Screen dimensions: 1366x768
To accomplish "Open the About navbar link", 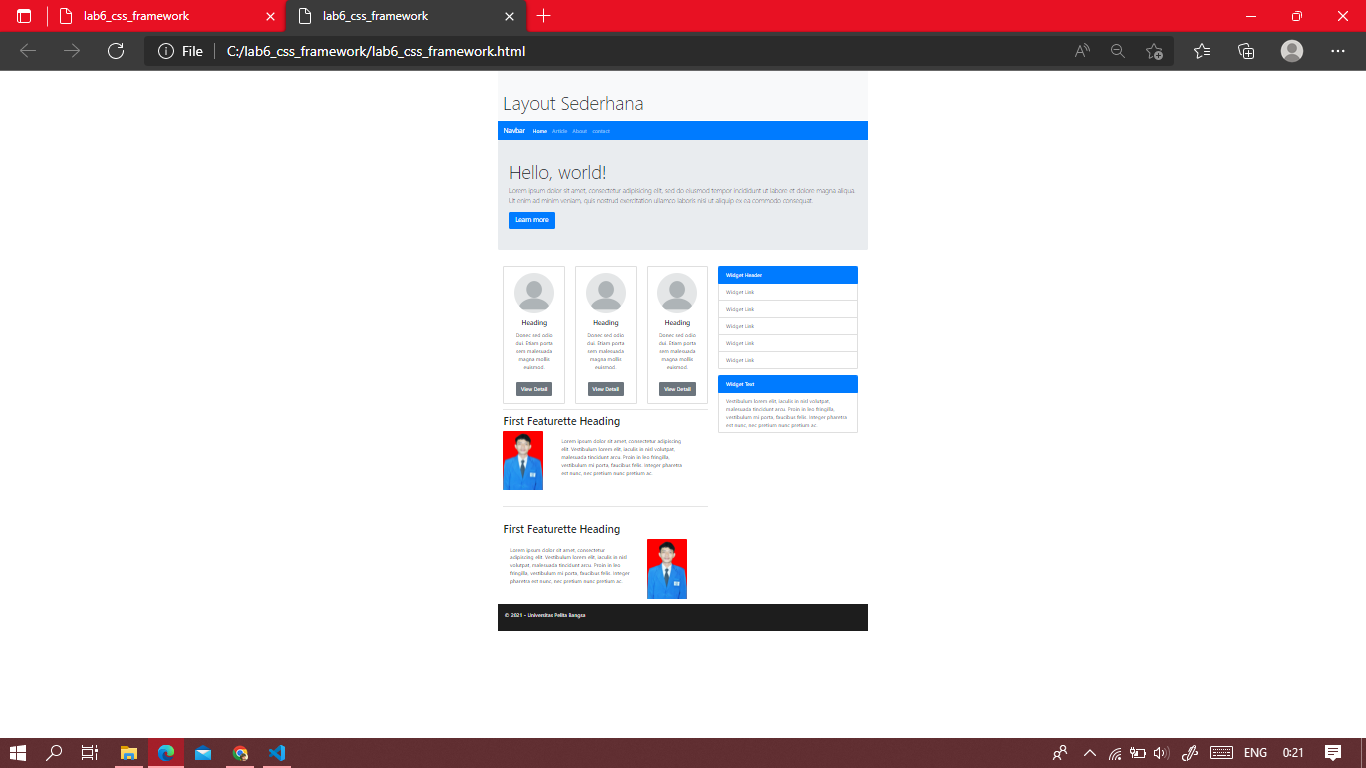I will pyautogui.click(x=580, y=131).
